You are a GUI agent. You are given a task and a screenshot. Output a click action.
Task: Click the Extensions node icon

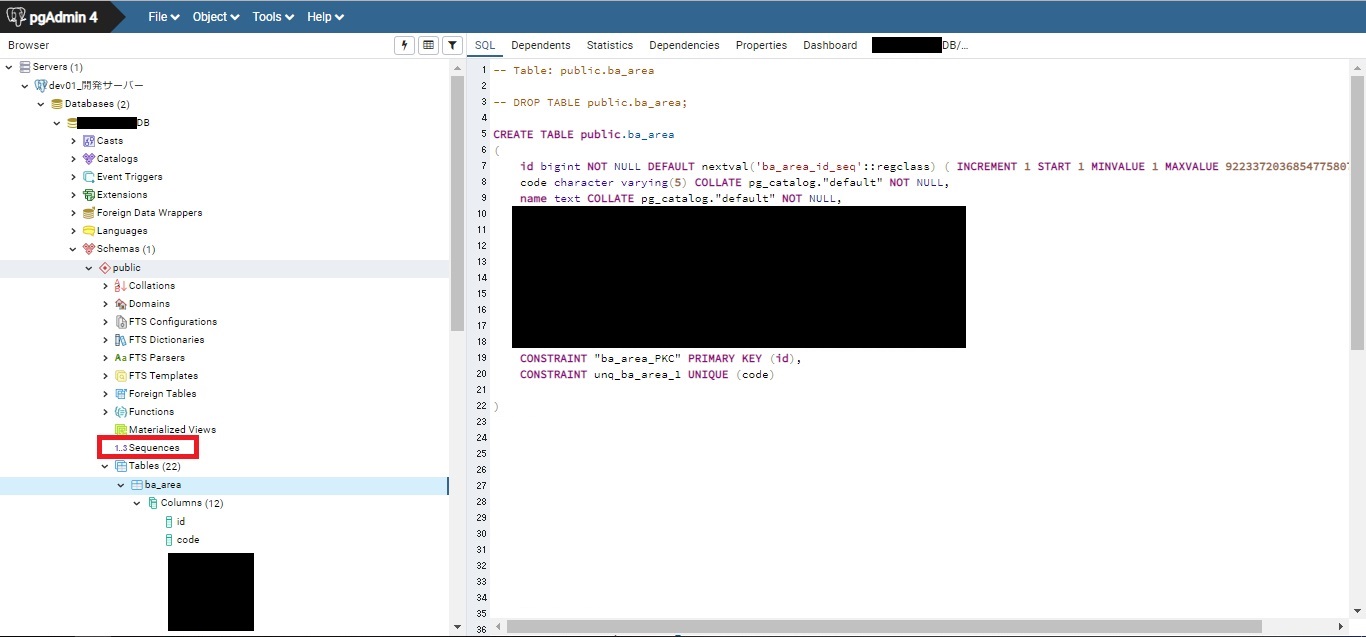[89, 195]
